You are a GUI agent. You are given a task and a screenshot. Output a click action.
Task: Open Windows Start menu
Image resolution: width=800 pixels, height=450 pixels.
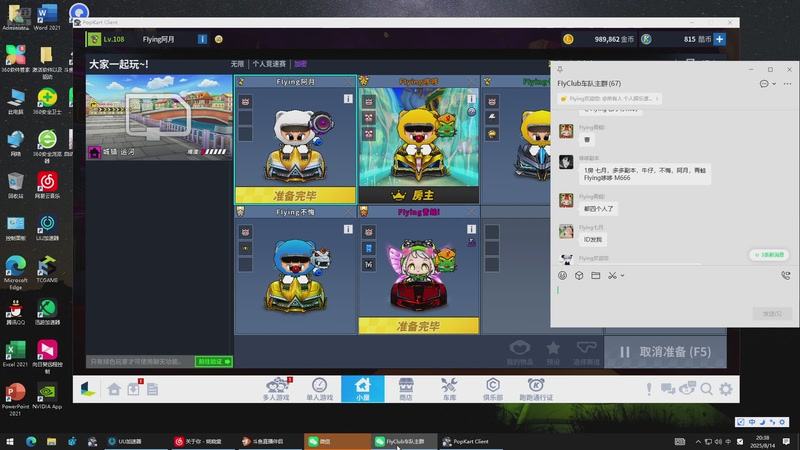(x=10, y=441)
